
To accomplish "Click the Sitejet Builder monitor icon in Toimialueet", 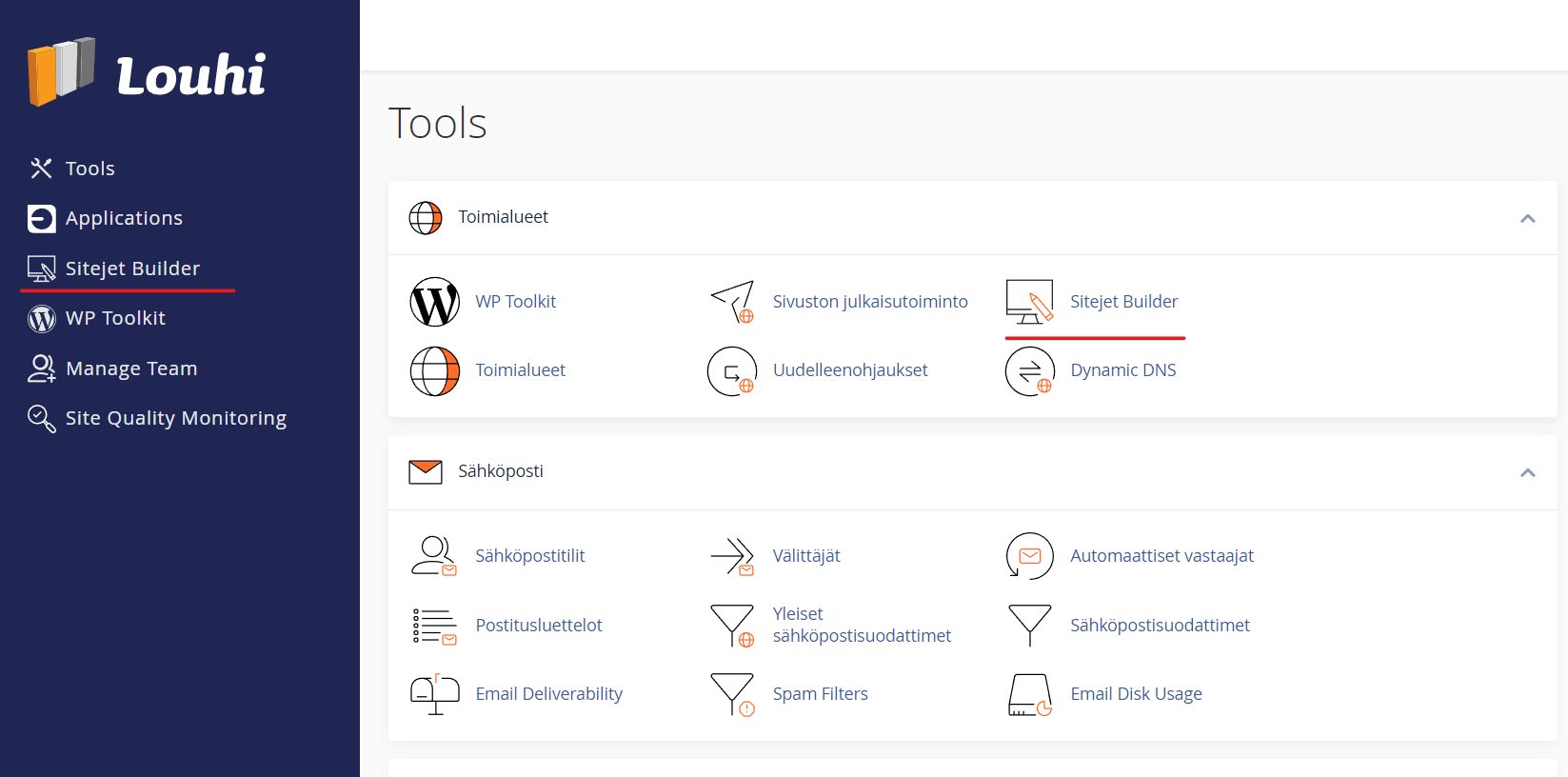I will point(1029,302).
